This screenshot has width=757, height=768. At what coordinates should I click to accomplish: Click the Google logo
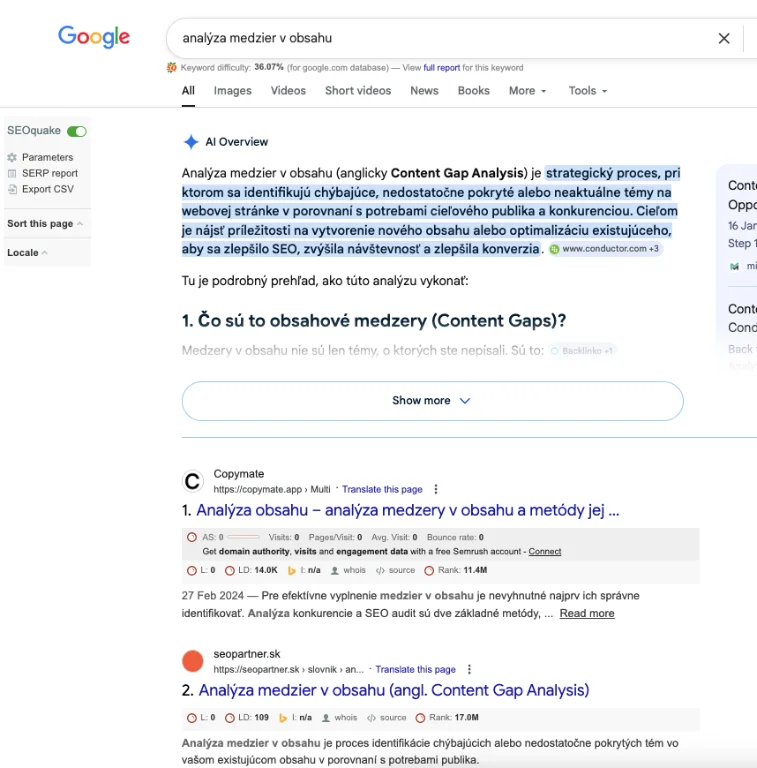point(94,37)
